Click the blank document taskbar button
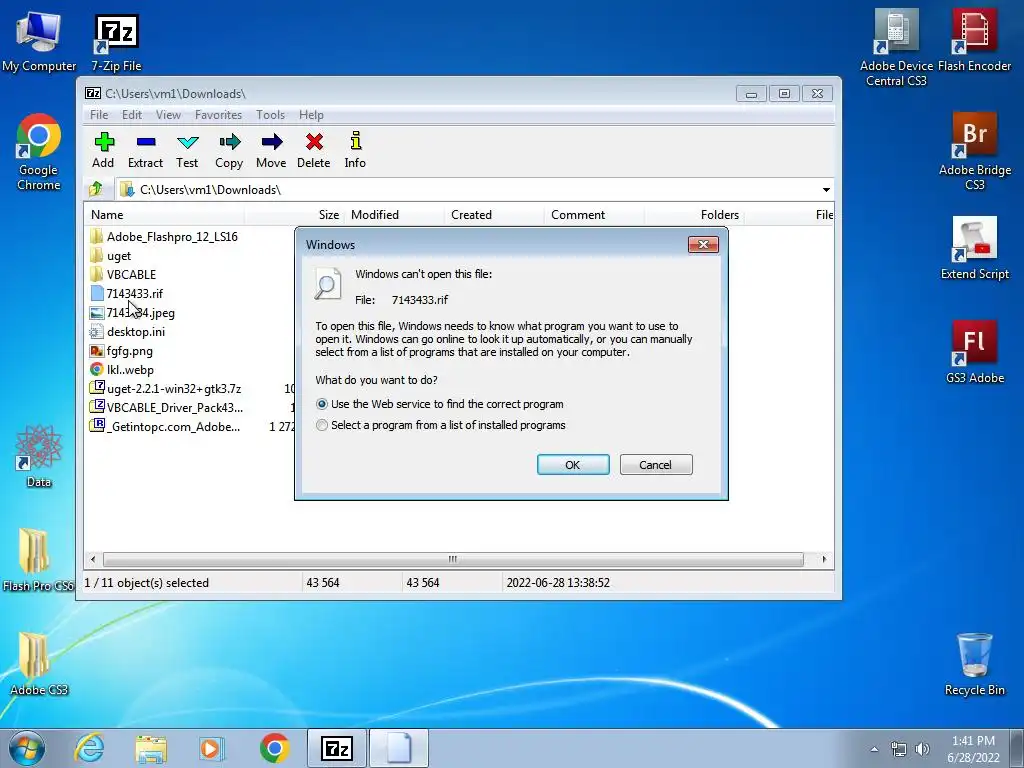This screenshot has width=1024, height=768. coord(399,748)
